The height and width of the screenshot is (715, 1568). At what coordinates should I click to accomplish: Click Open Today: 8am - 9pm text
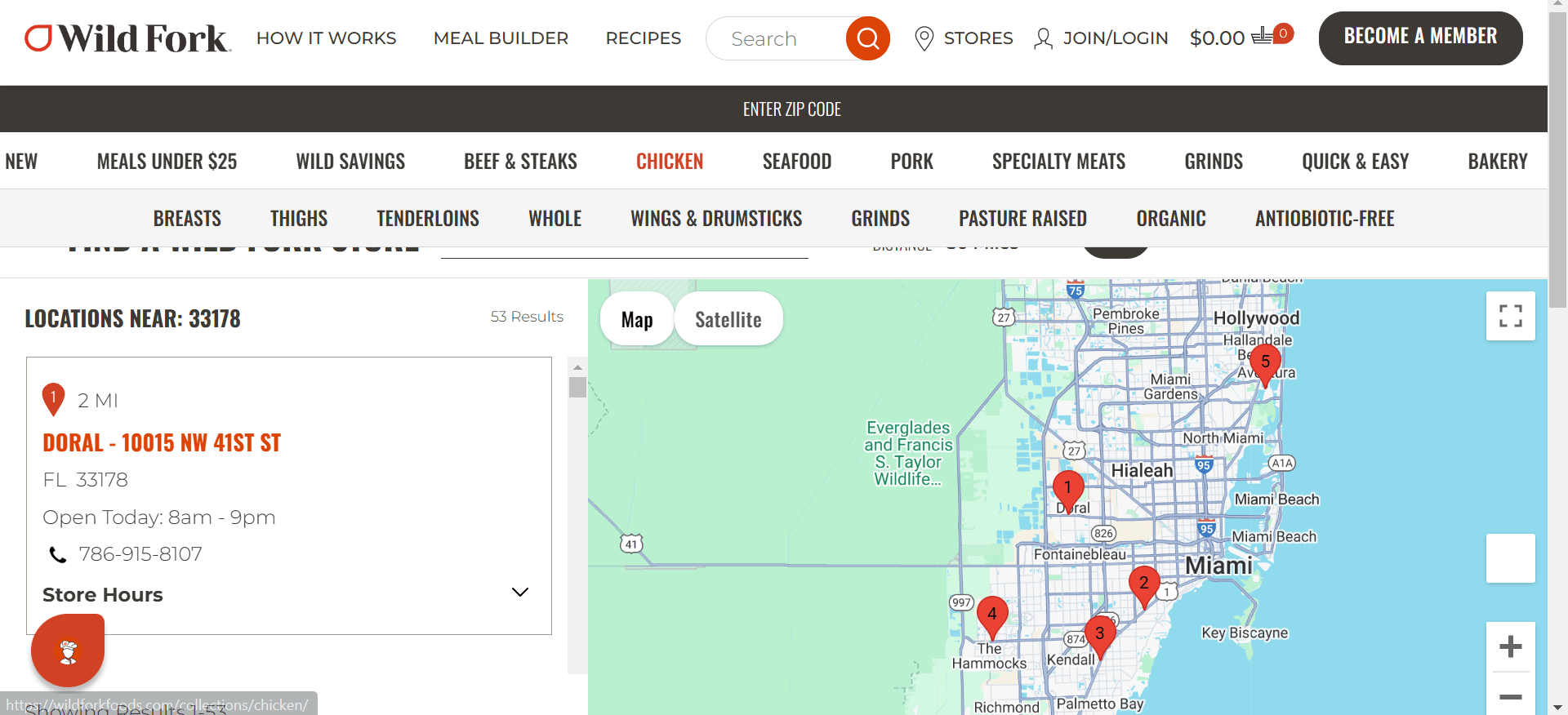159,517
